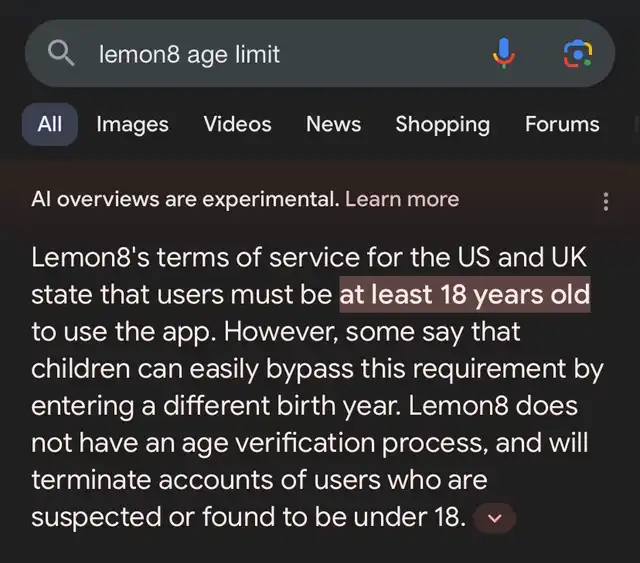This screenshot has height=563, width=640.
Task: Switch to the Images tab
Action: coord(132,124)
